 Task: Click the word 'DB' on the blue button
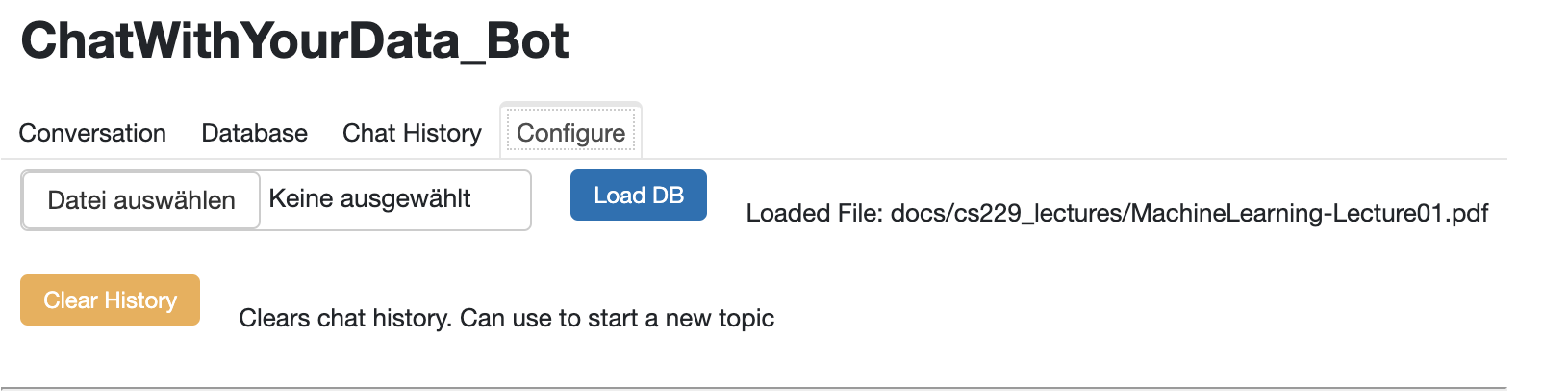pyautogui.click(x=668, y=195)
